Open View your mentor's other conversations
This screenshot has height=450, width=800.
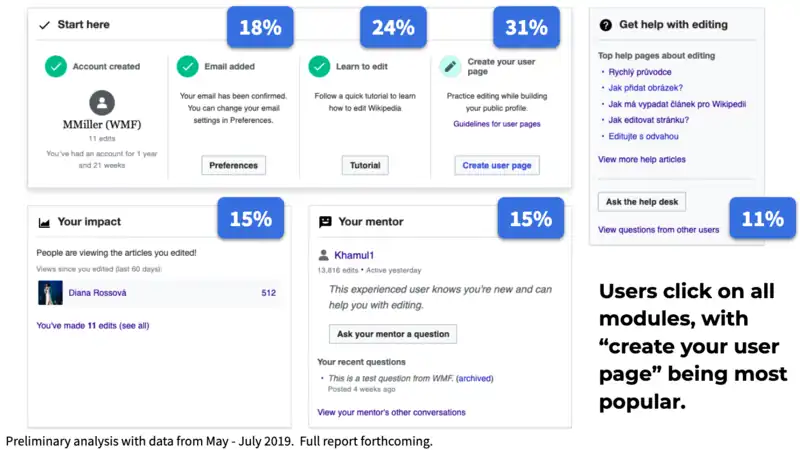[391, 412]
